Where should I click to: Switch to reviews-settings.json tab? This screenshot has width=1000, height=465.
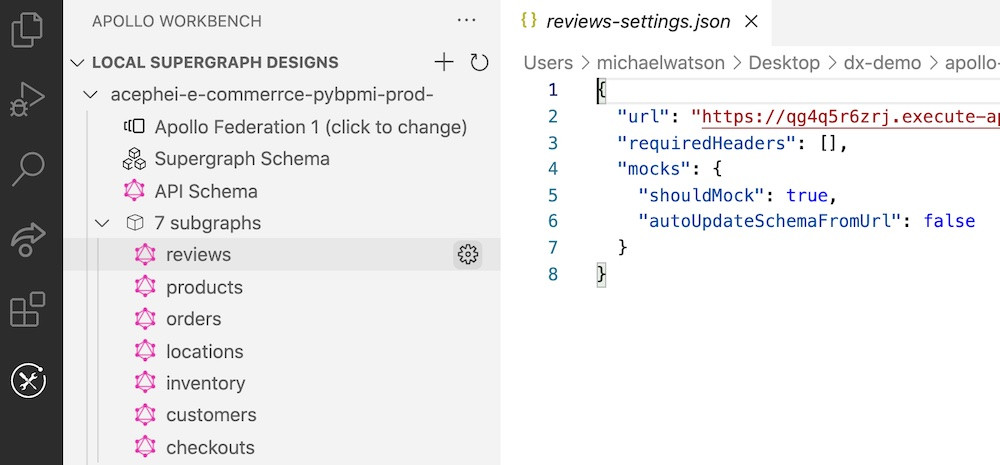(638, 21)
